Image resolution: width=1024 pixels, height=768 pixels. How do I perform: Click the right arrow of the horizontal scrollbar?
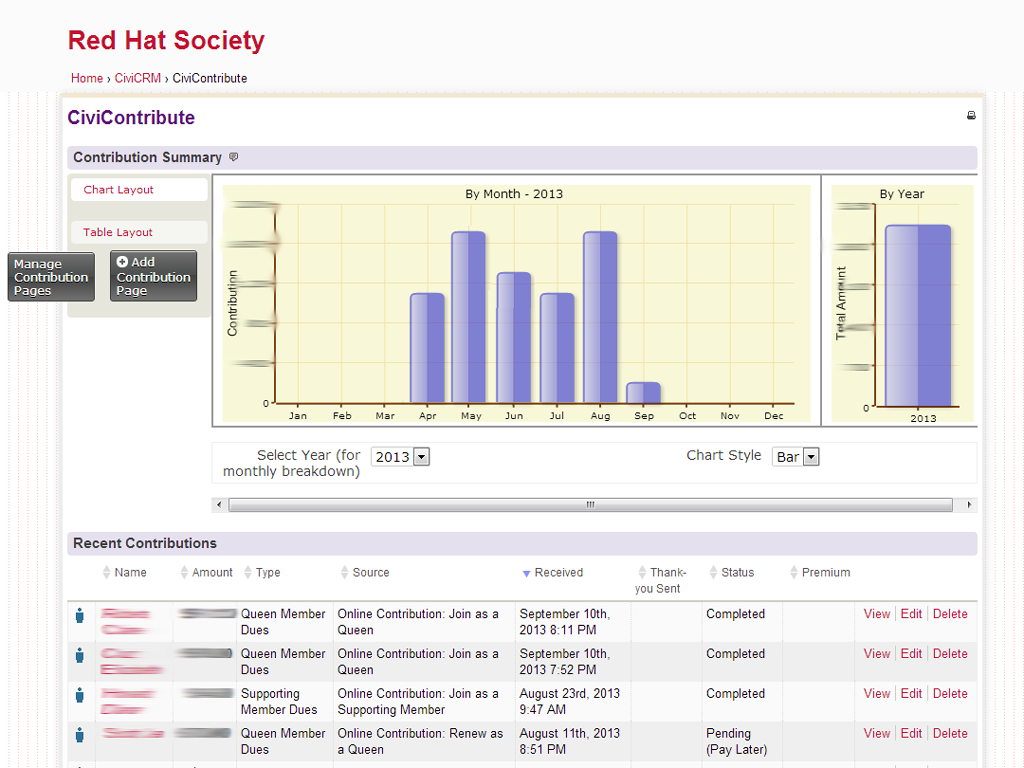pos(968,505)
